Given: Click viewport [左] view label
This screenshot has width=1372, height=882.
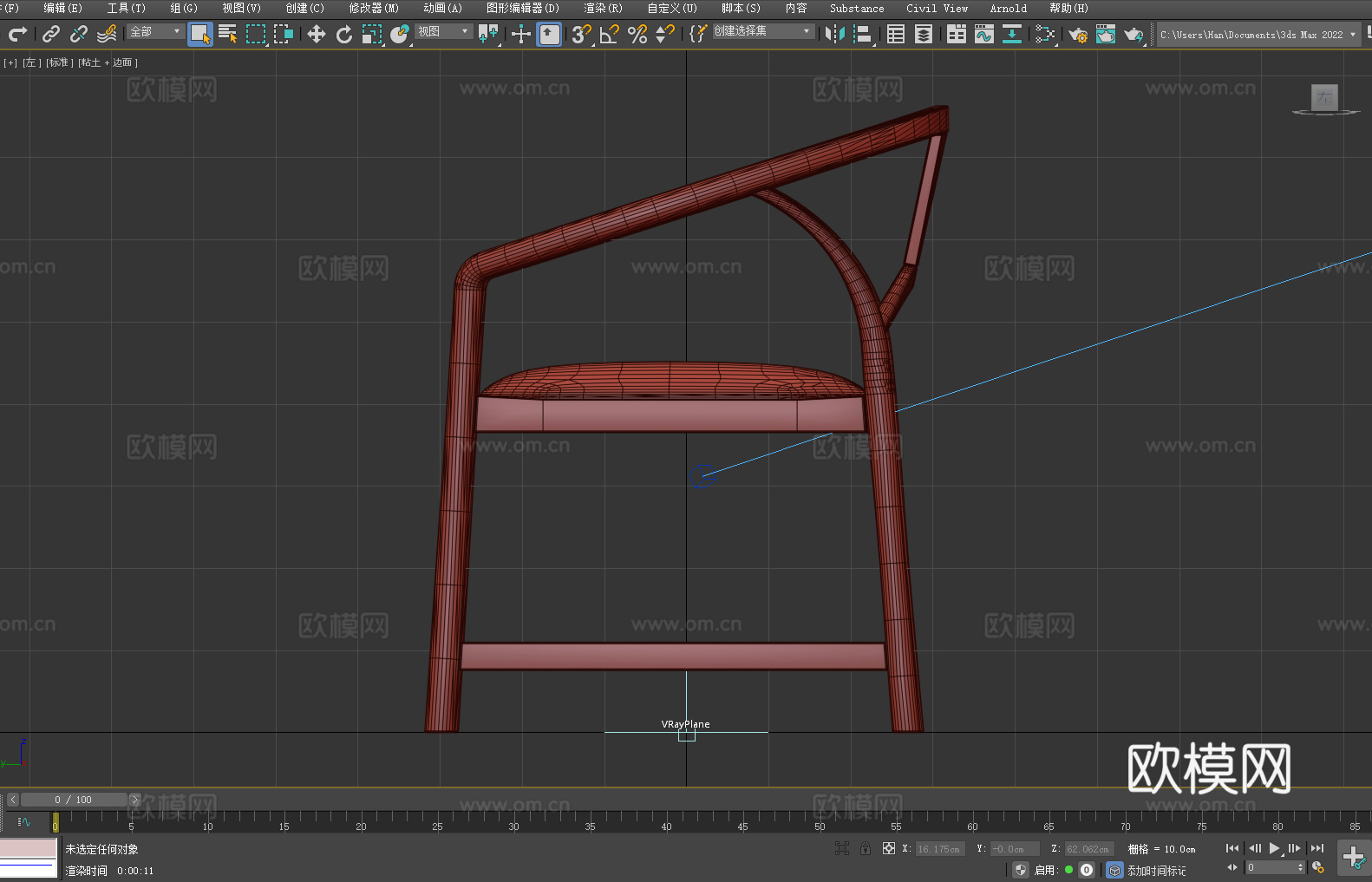Looking at the screenshot, I should click(x=32, y=62).
